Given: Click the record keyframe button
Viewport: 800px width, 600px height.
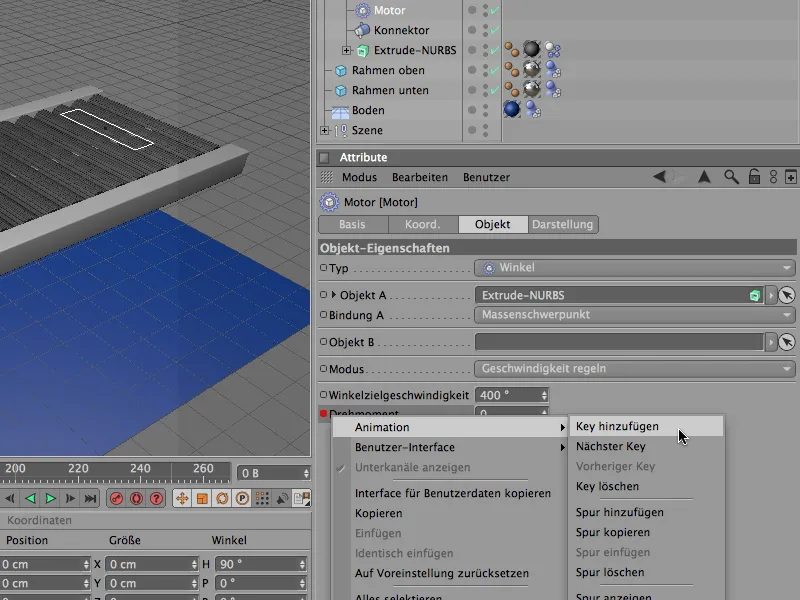Looking at the screenshot, I should point(116,498).
